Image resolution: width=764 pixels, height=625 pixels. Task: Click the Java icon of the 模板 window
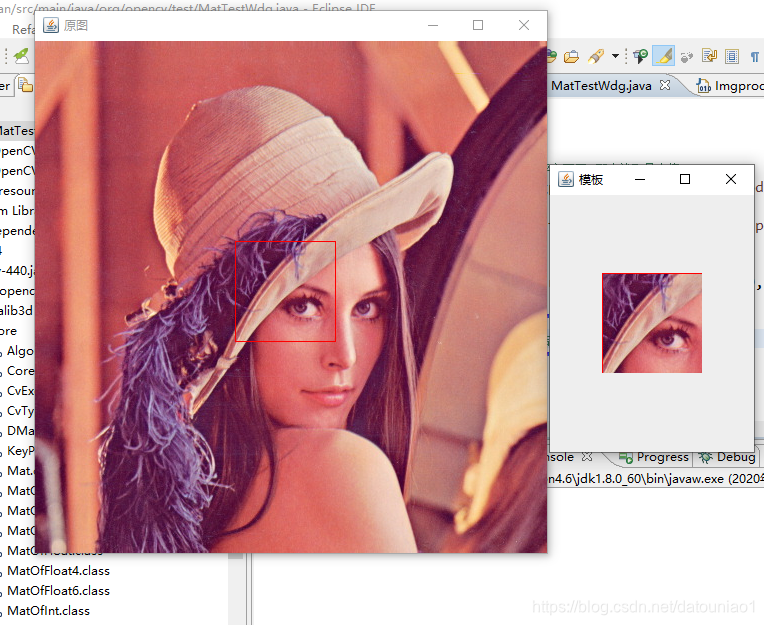pos(566,179)
